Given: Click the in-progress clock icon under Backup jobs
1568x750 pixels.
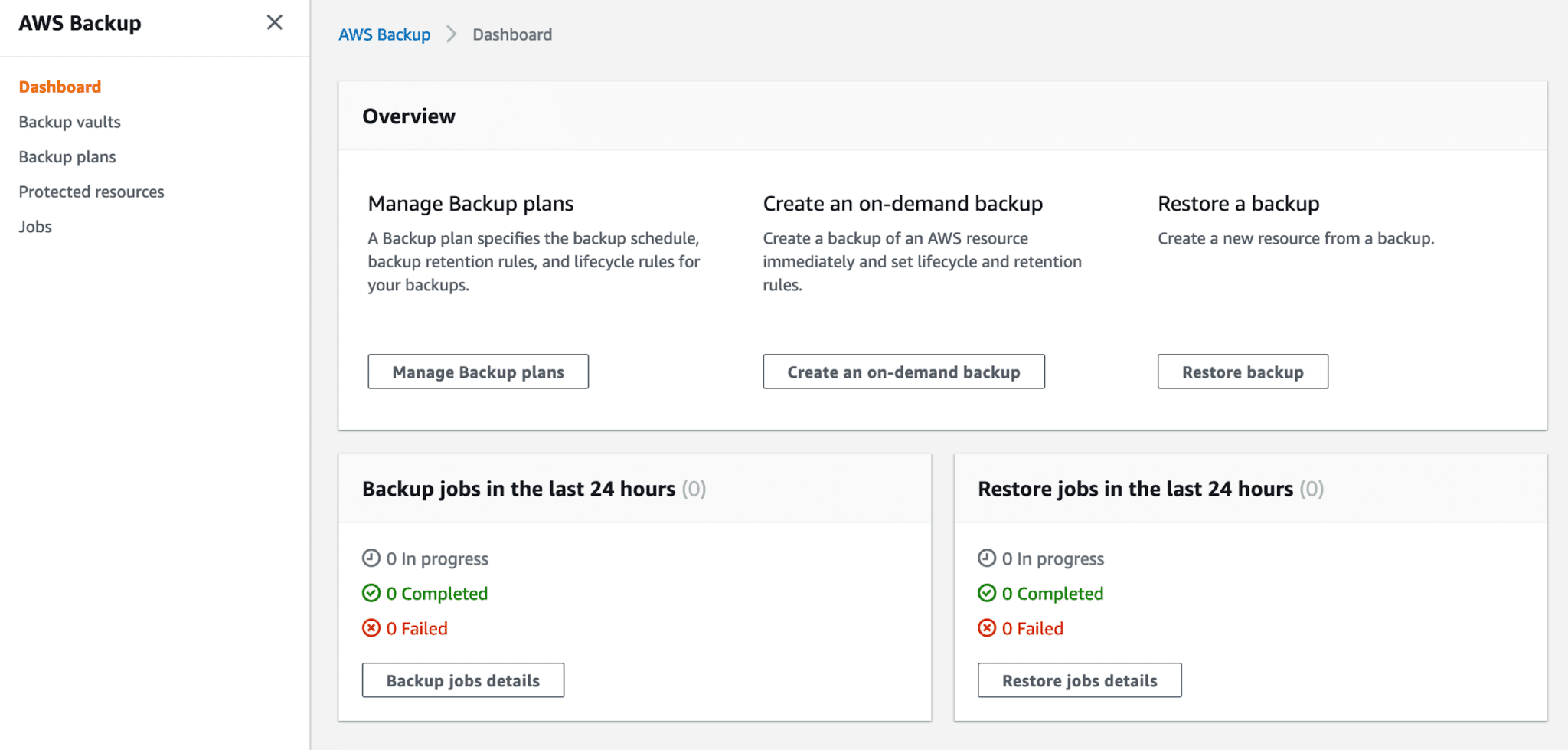Looking at the screenshot, I should tap(372, 558).
